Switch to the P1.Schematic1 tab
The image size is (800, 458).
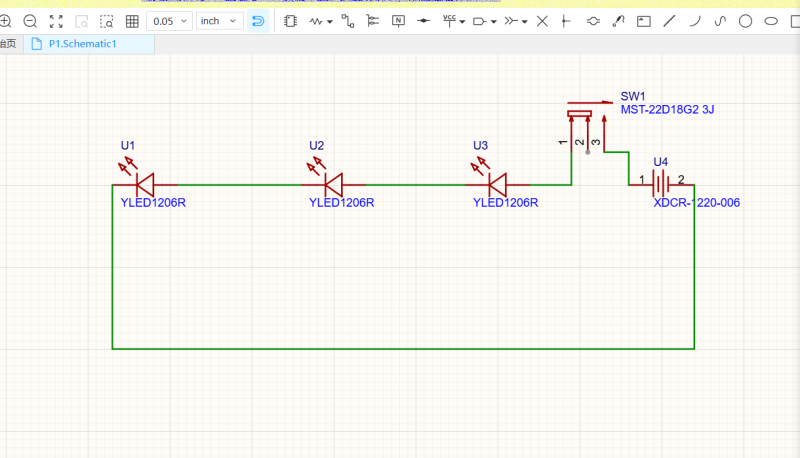point(89,44)
